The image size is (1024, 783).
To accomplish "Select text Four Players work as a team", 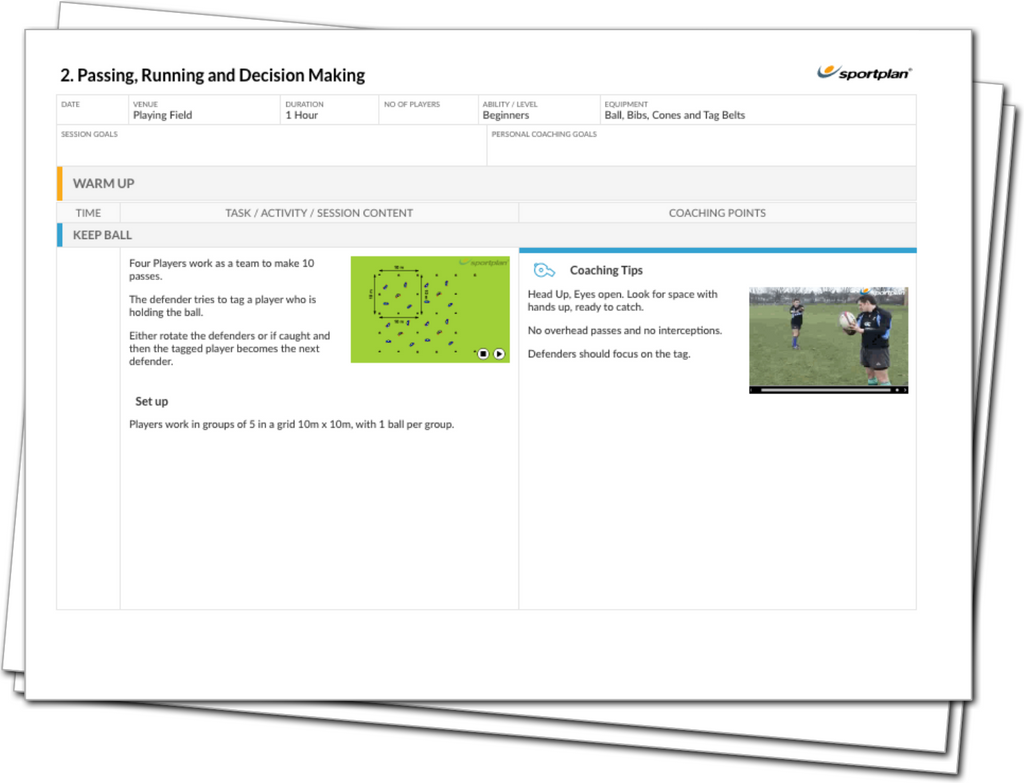I will (221, 270).
